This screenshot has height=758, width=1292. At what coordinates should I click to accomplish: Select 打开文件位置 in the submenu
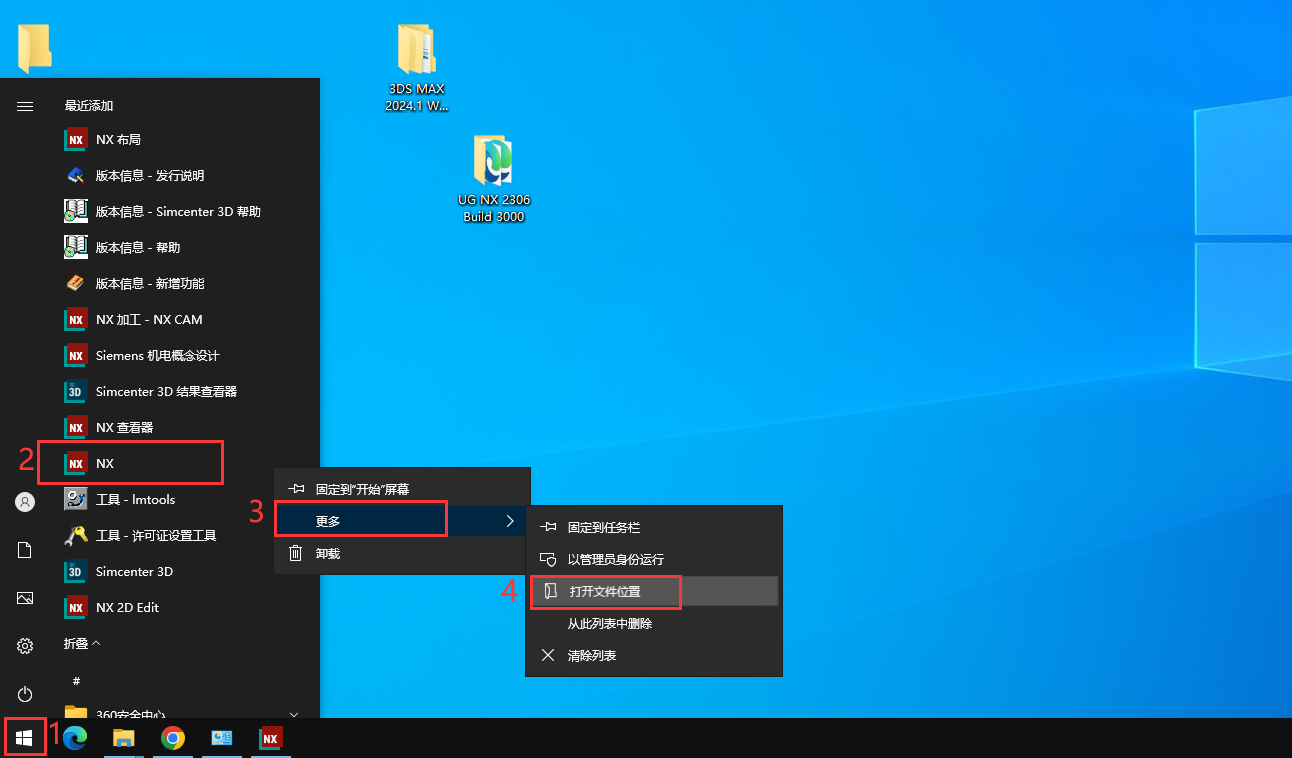605,592
